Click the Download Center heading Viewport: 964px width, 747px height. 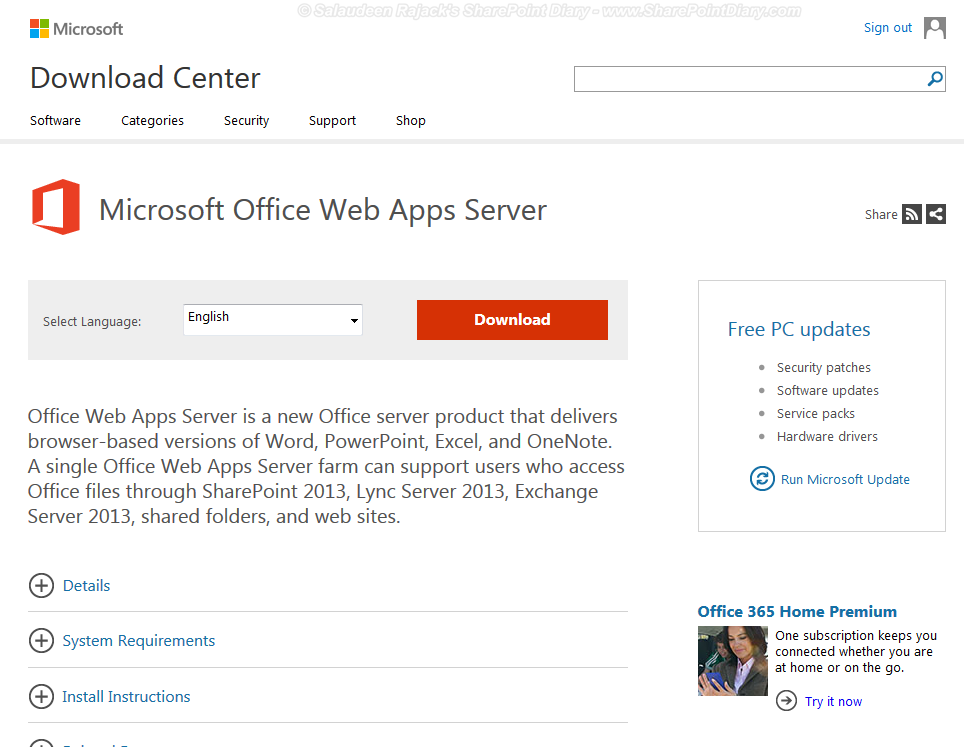[145, 78]
